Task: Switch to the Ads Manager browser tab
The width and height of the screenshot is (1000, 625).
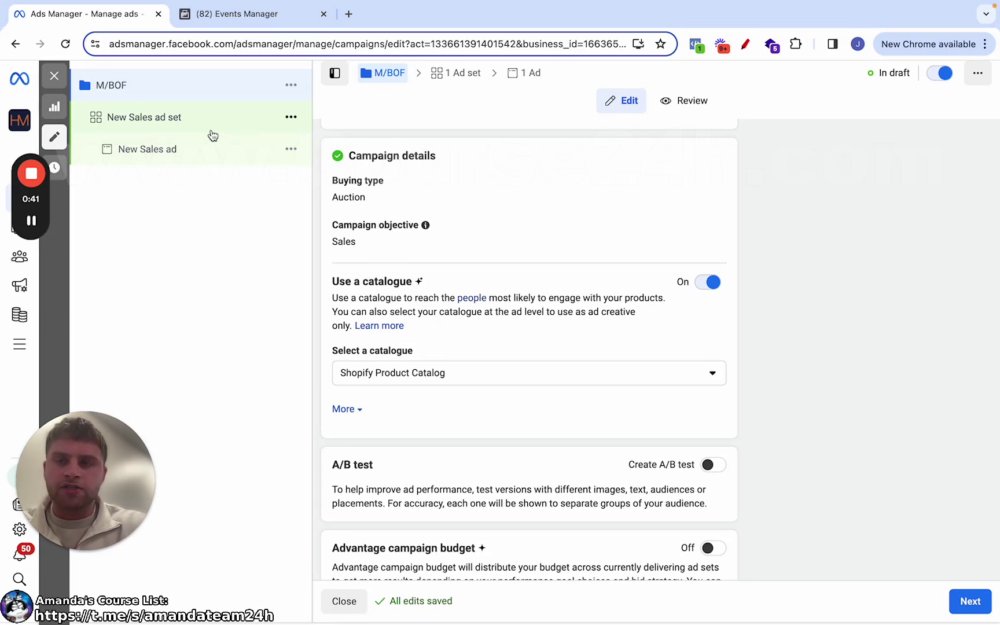Action: [x=89, y=13]
